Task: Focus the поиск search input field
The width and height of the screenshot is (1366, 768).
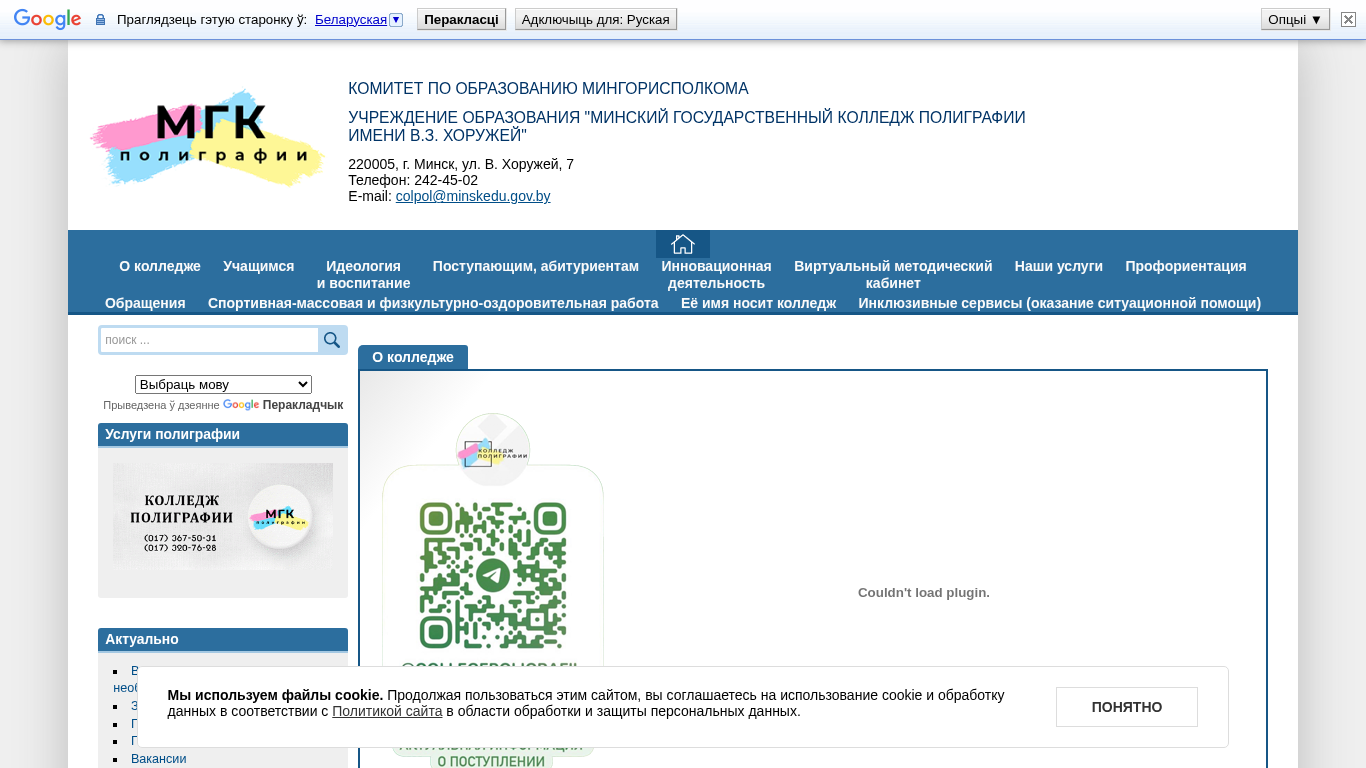Action: (209, 340)
